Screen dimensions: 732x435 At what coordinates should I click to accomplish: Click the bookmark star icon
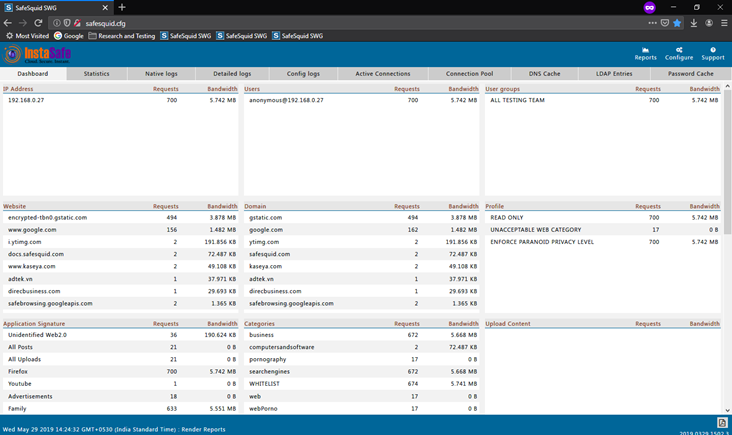coord(677,22)
